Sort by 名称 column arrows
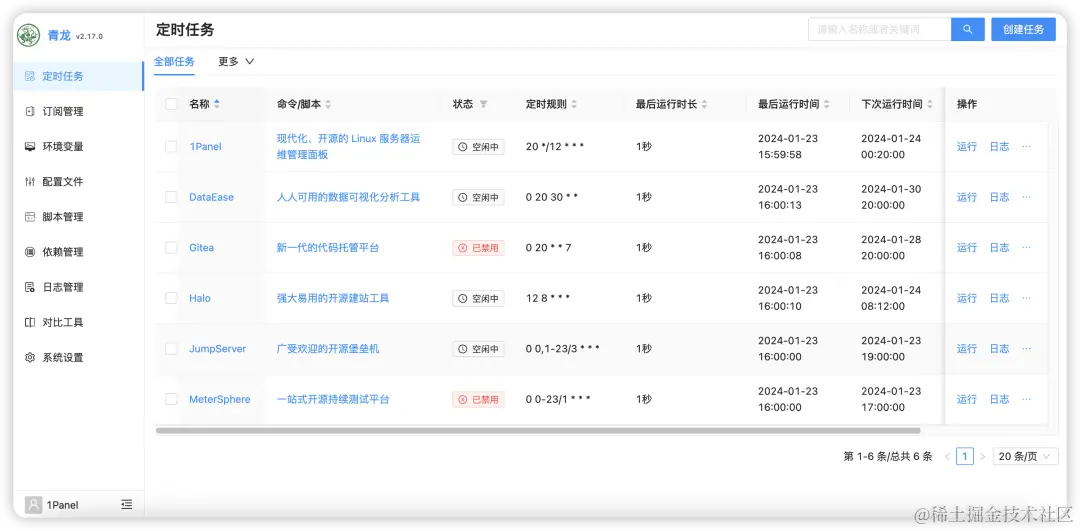This screenshot has width=1080, height=531. 217,104
